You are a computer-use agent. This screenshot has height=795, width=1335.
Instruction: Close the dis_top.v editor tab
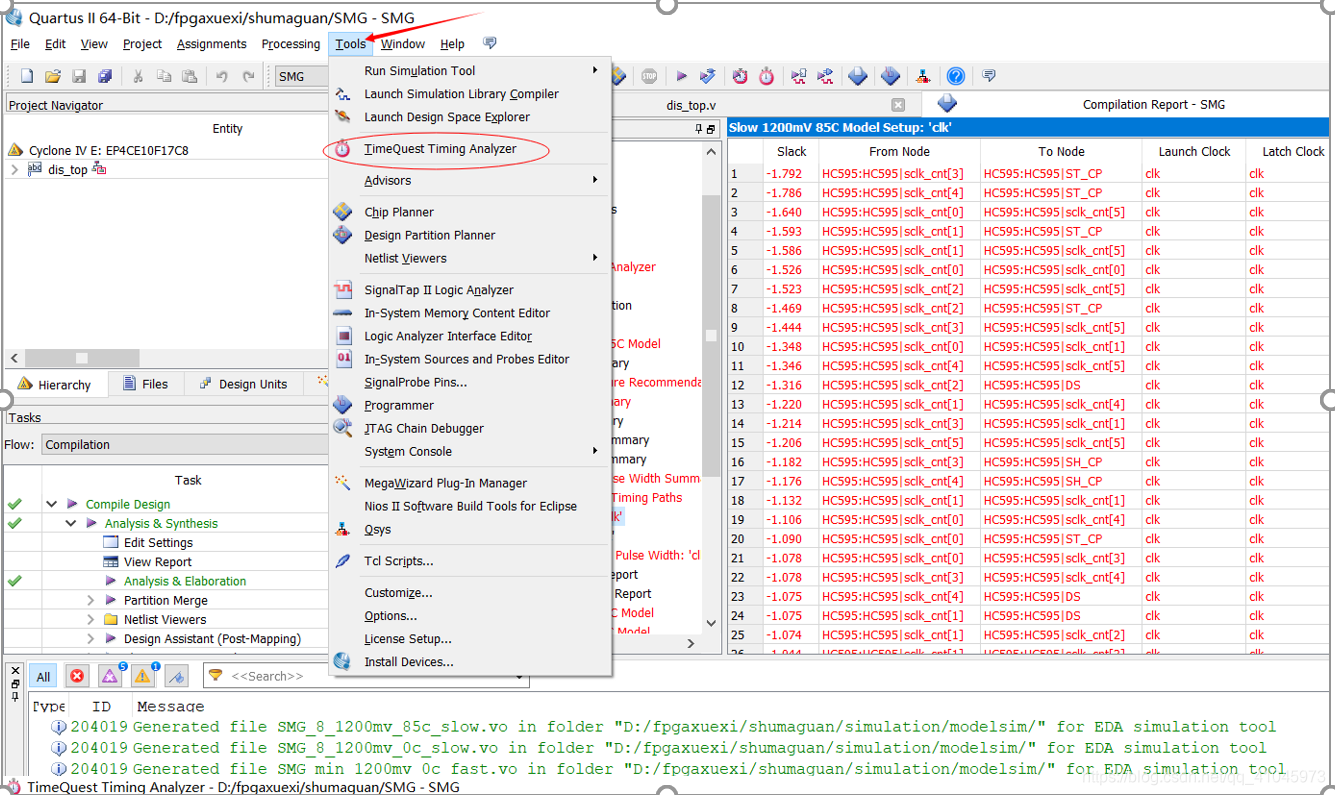pyautogui.click(x=898, y=105)
